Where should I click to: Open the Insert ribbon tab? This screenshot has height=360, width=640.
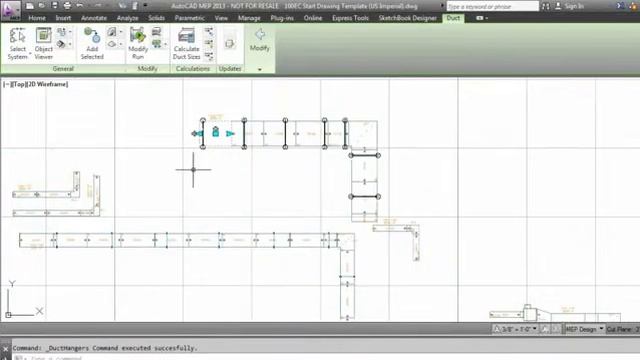(x=63, y=18)
